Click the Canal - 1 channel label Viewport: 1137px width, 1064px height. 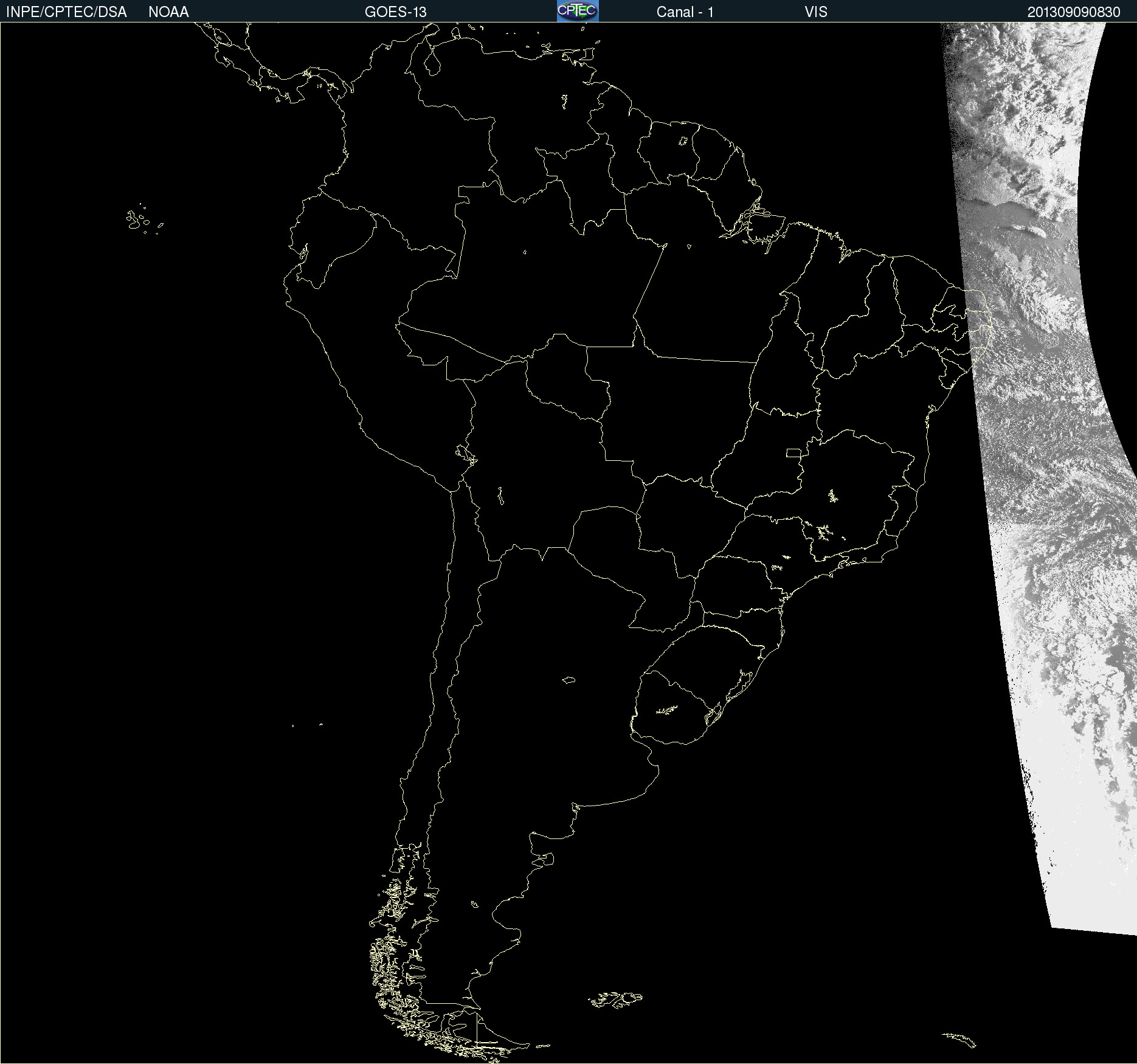[x=685, y=12]
